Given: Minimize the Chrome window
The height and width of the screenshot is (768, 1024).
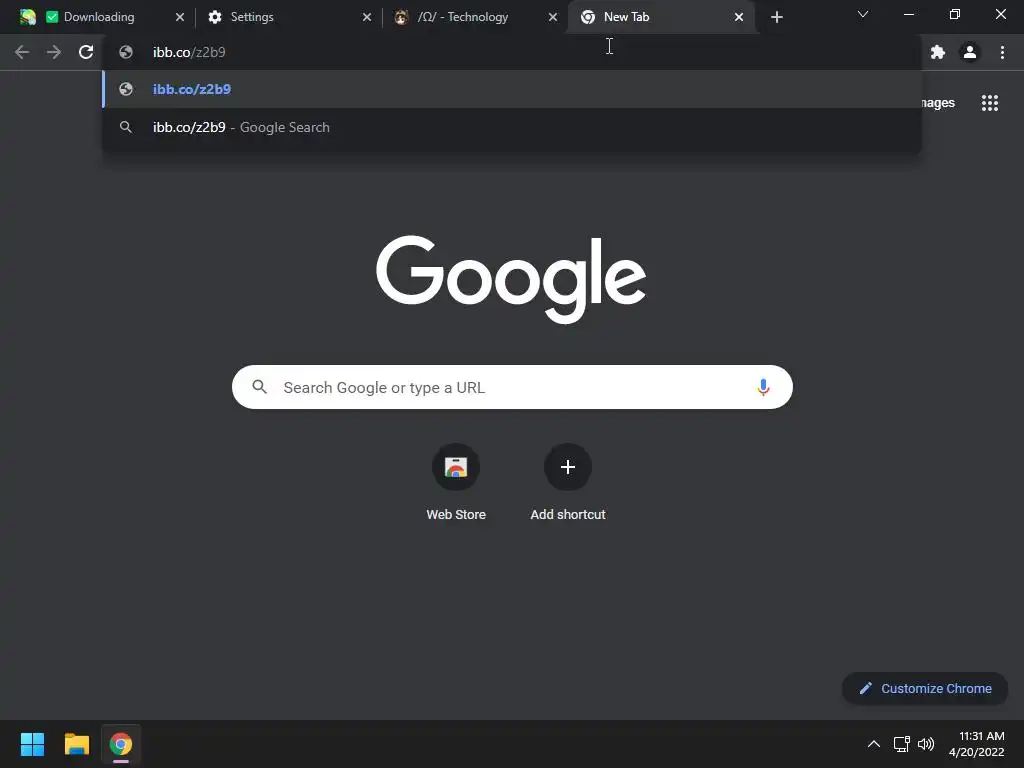Looking at the screenshot, I should [x=908, y=14].
